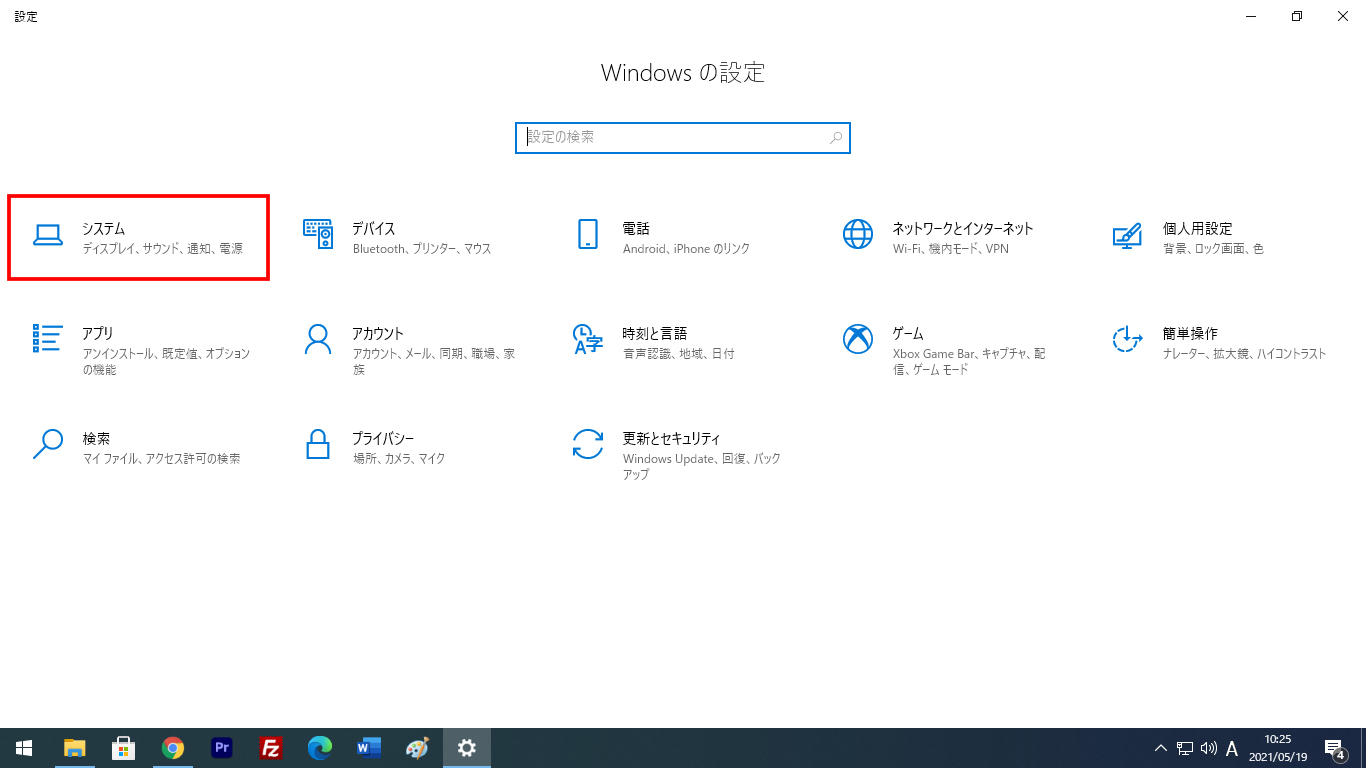Open FileZilla from the taskbar
1366x768 pixels.
point(270,748)
